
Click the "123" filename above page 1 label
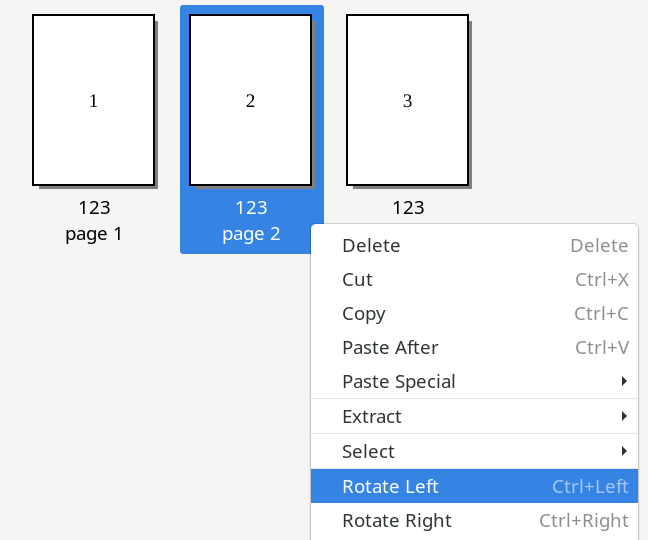click(94, 208)
